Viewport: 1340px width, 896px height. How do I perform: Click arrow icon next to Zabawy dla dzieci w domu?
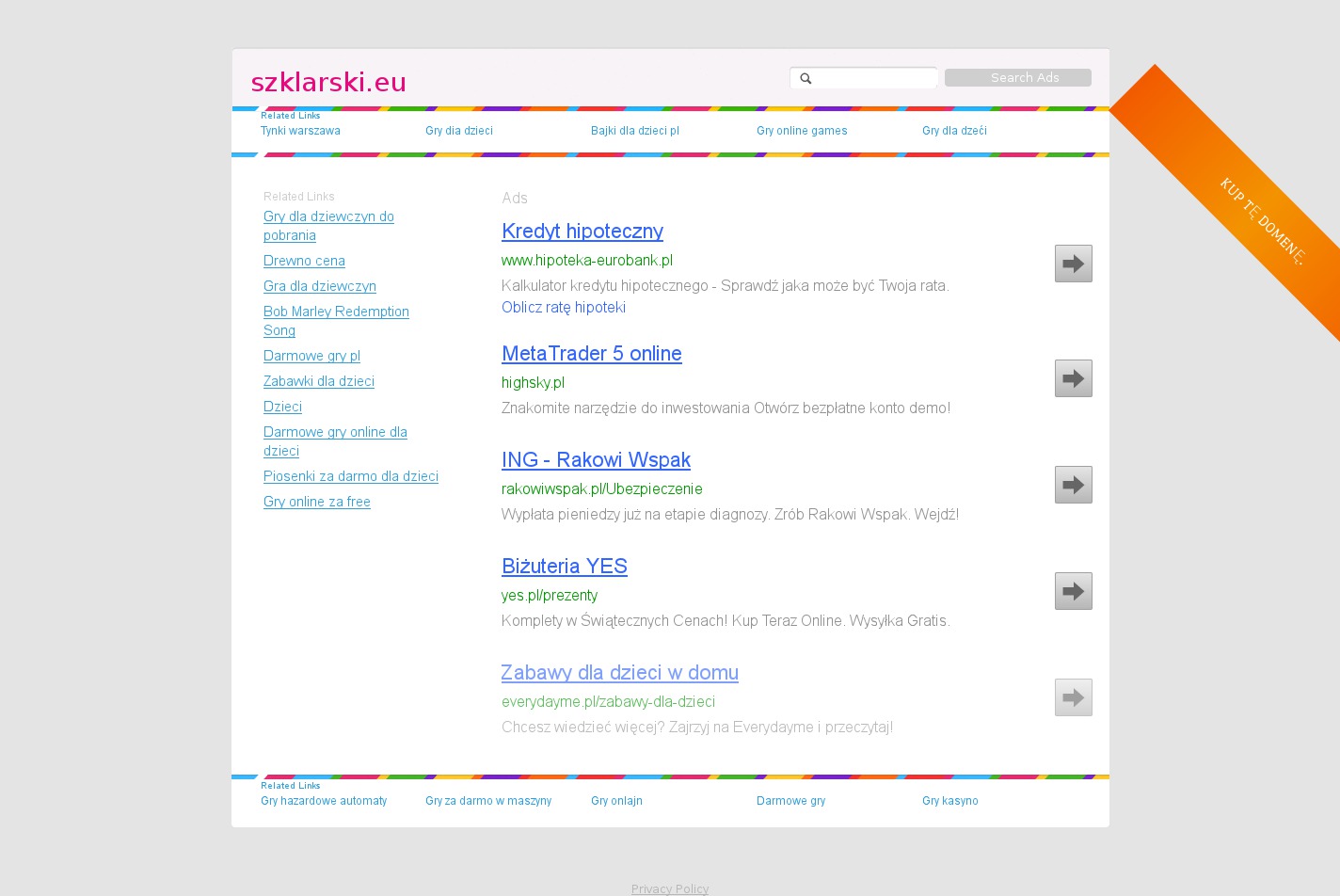1073,697
